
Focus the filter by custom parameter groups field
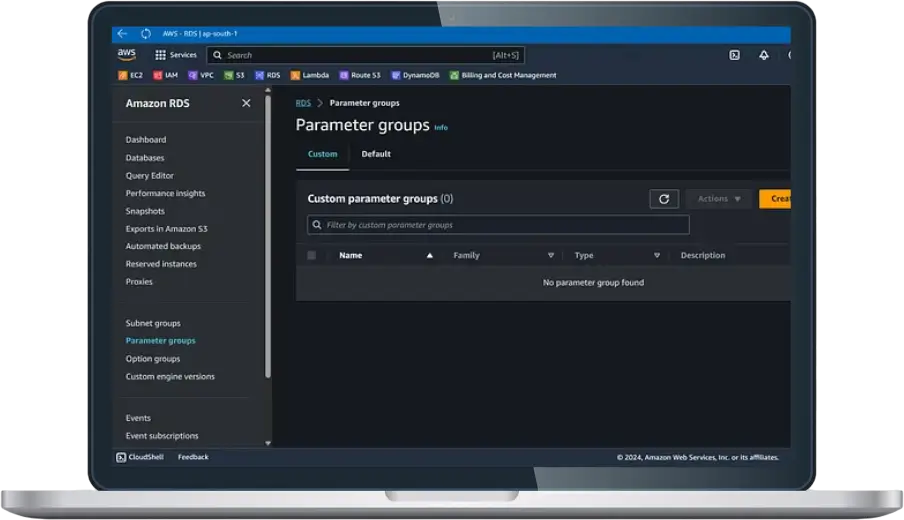(x=498, y=225)
